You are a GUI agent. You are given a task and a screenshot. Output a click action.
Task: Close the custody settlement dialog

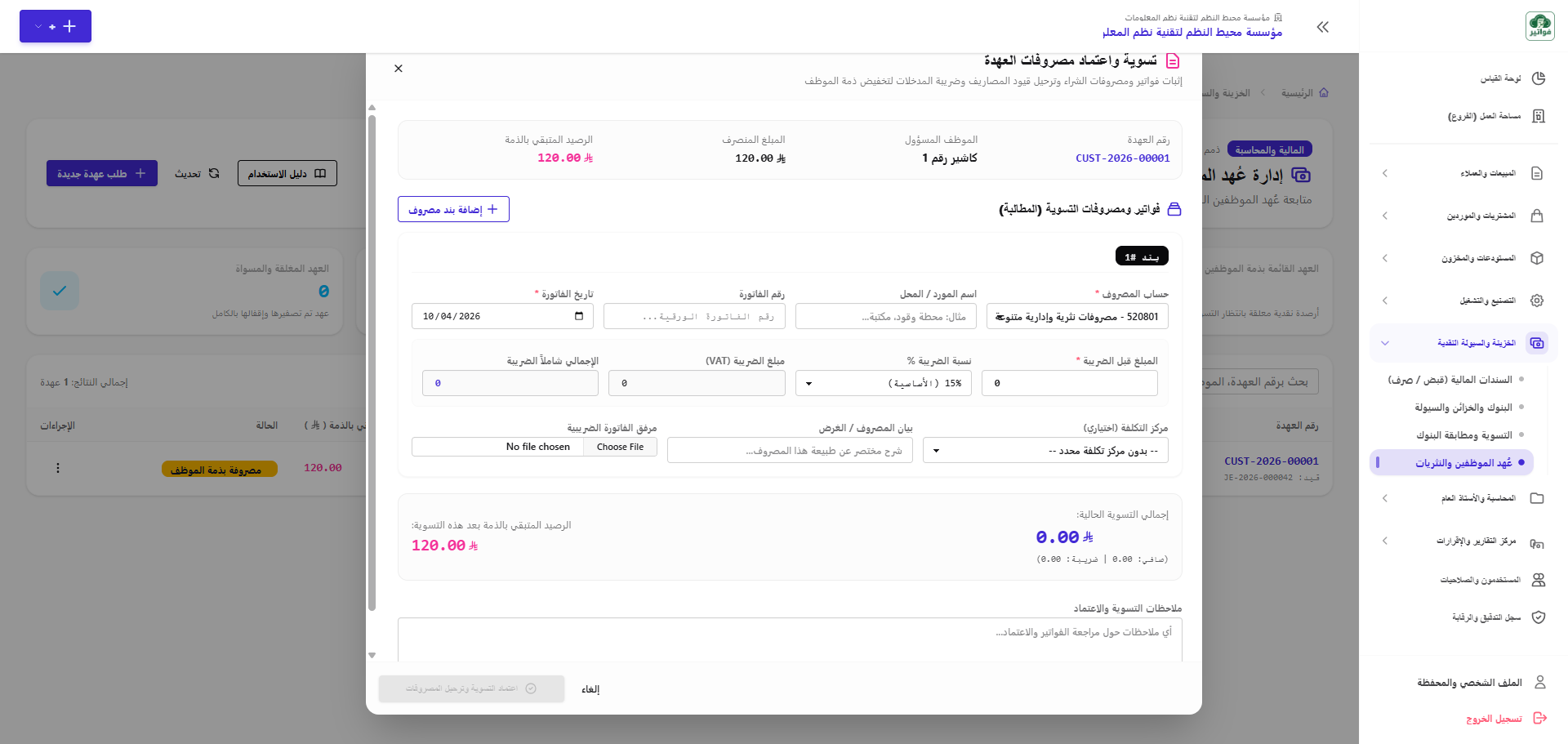399,69
